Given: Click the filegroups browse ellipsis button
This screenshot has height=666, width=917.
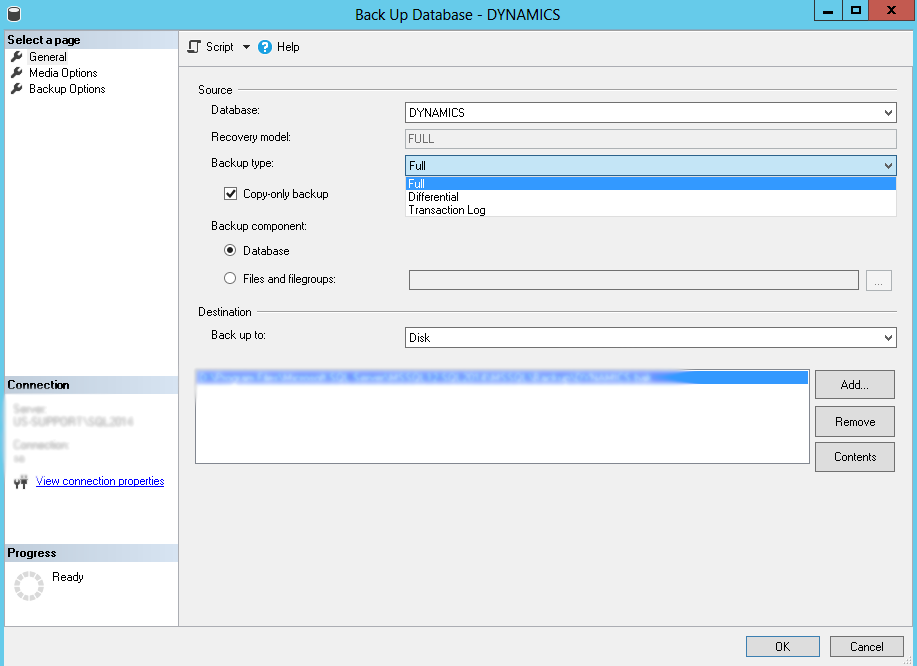Looking at the screenshot, I should (x=878, y=280).
